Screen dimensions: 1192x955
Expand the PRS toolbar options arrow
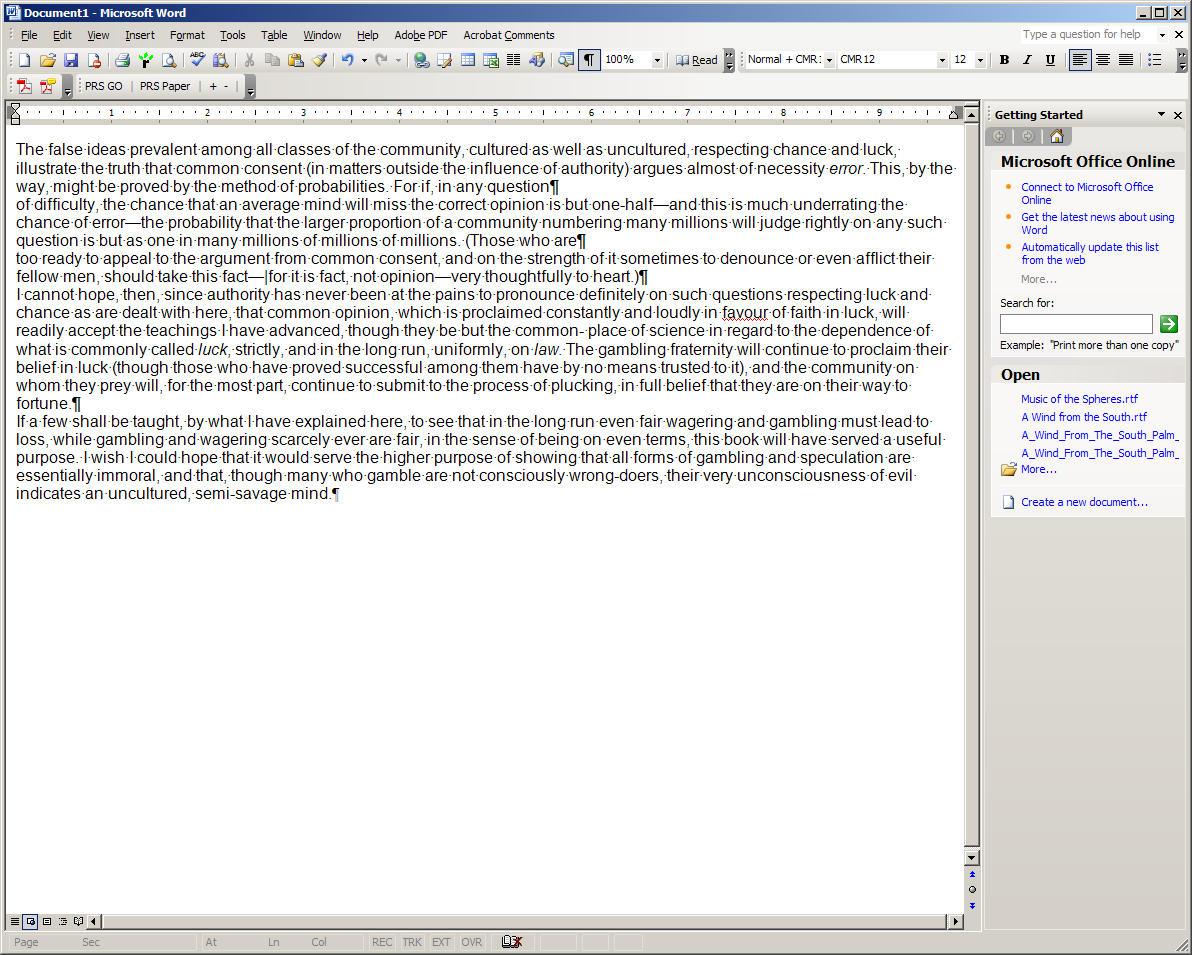pyautogui.click(x=250, y=87)
